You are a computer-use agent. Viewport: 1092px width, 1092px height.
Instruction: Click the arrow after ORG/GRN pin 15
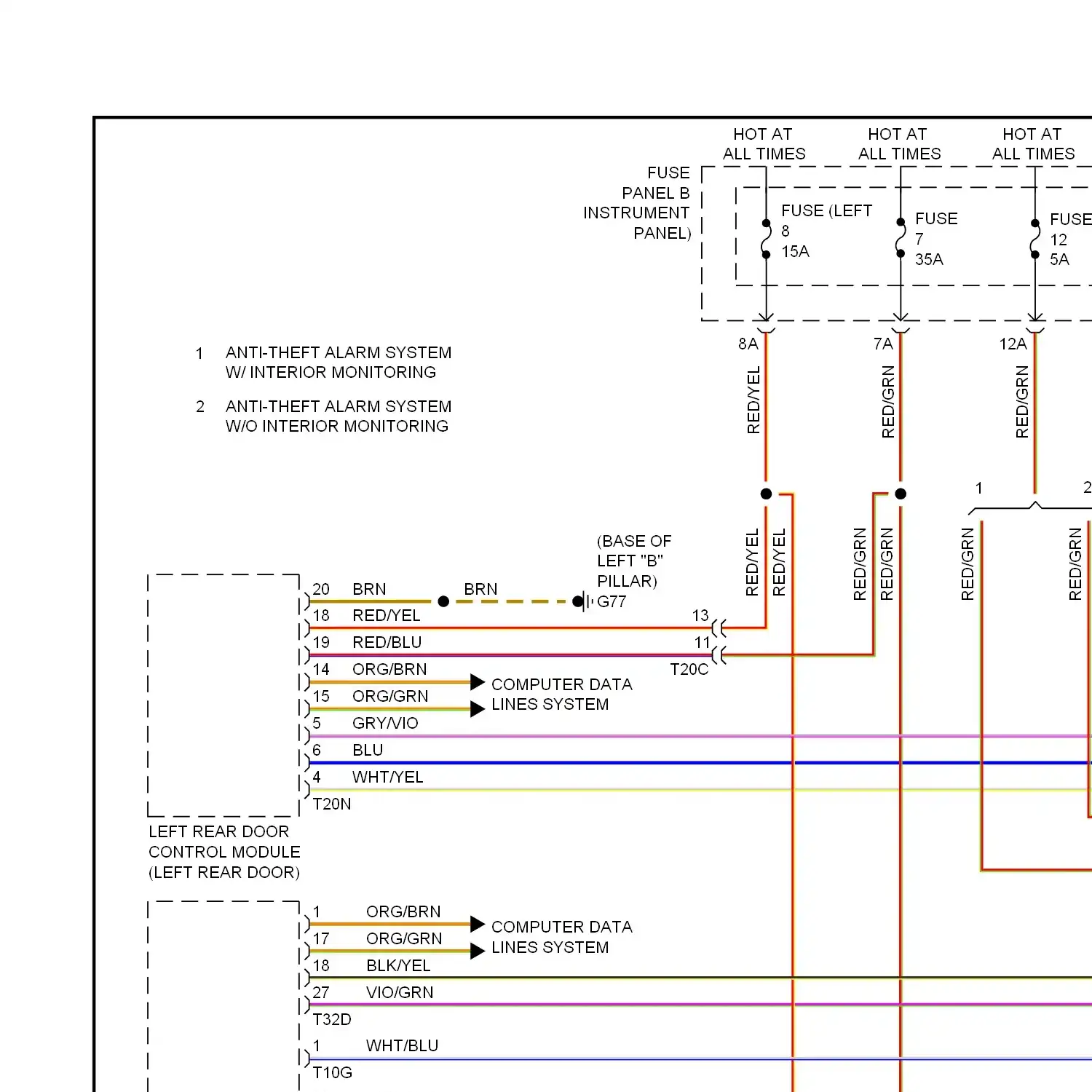click(478, 709)
